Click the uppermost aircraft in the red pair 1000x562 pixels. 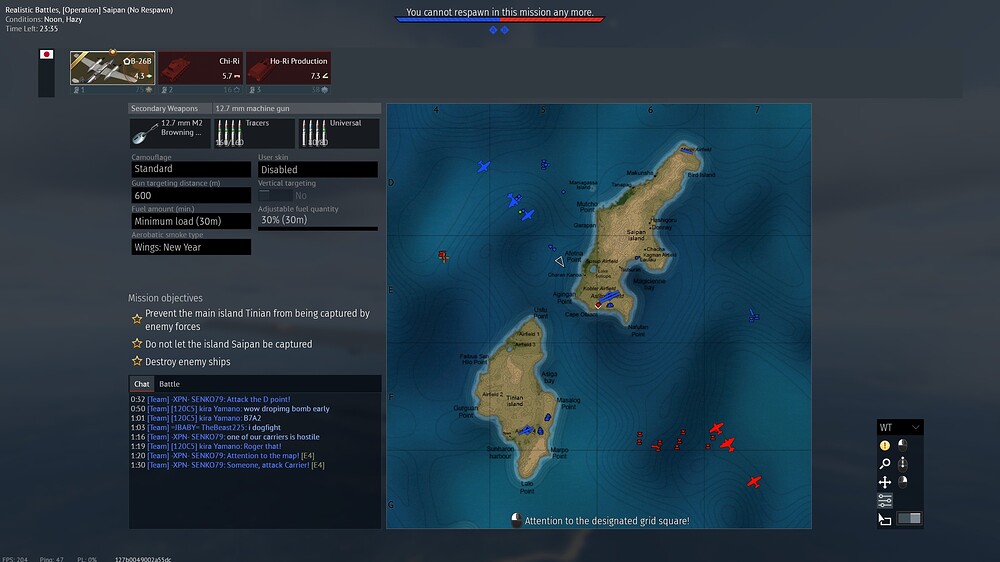click(716, 429)
